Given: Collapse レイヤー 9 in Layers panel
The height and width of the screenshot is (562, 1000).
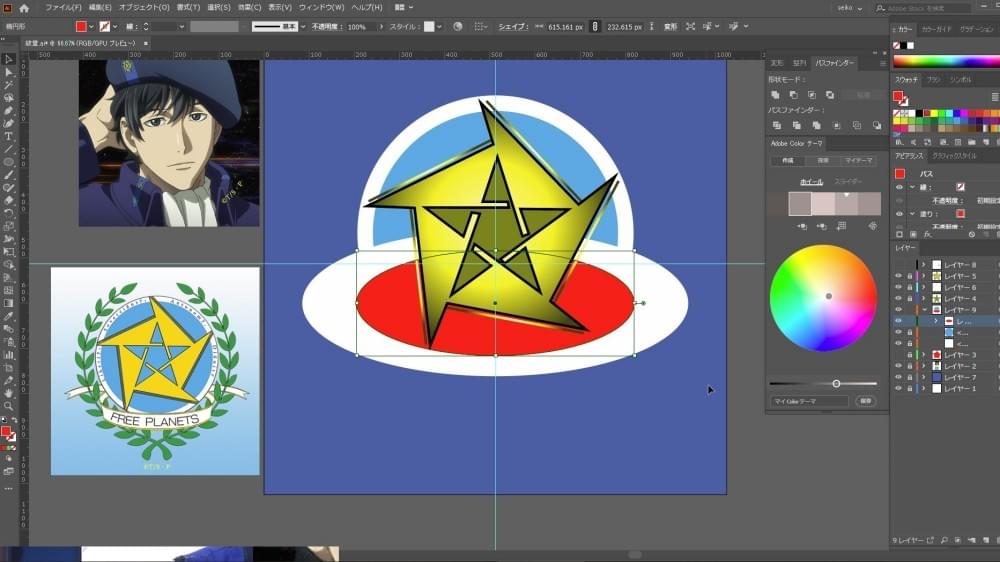Looking at the screenshot, I should [x=923, y=309].
